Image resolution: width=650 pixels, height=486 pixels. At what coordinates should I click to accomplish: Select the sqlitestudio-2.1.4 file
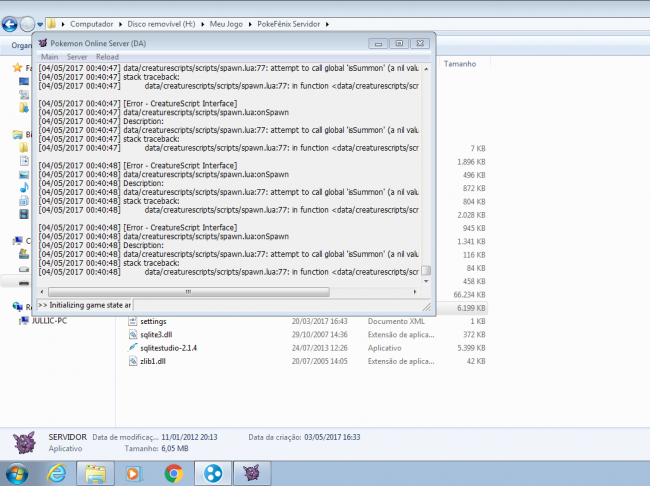168,348
